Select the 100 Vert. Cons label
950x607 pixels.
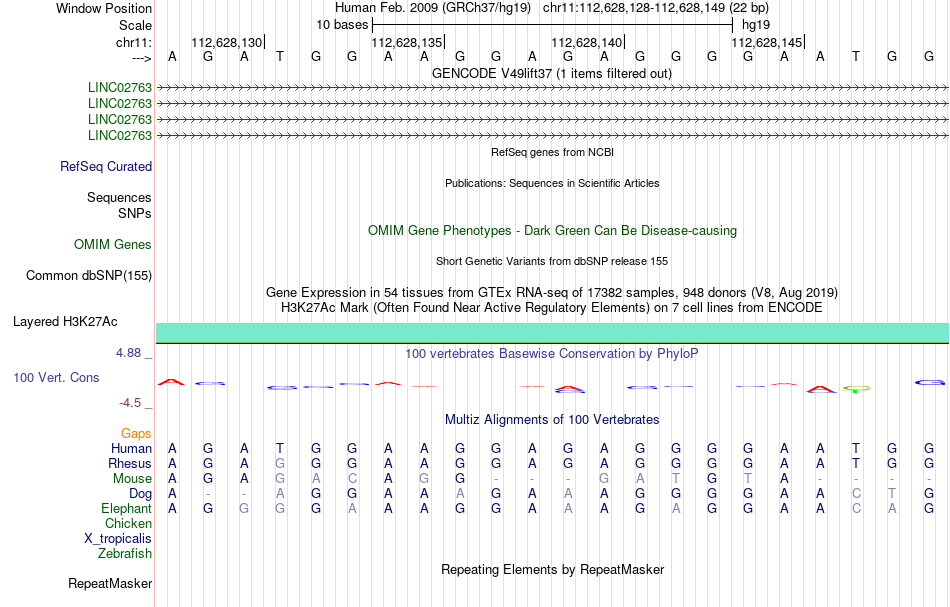point(56,377)
